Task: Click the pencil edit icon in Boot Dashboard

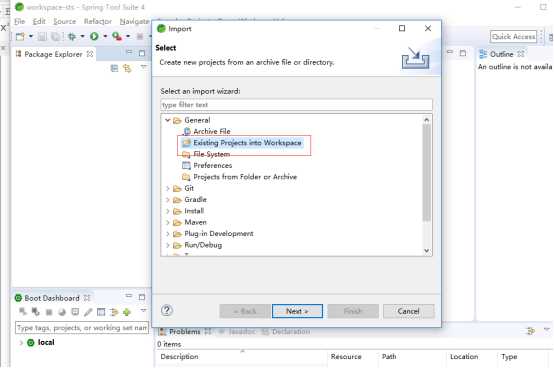Action: pos(88,312)
